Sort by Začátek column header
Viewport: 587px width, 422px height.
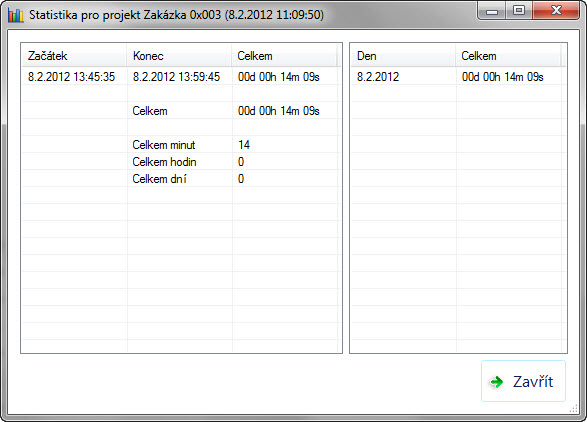(74, 56)
